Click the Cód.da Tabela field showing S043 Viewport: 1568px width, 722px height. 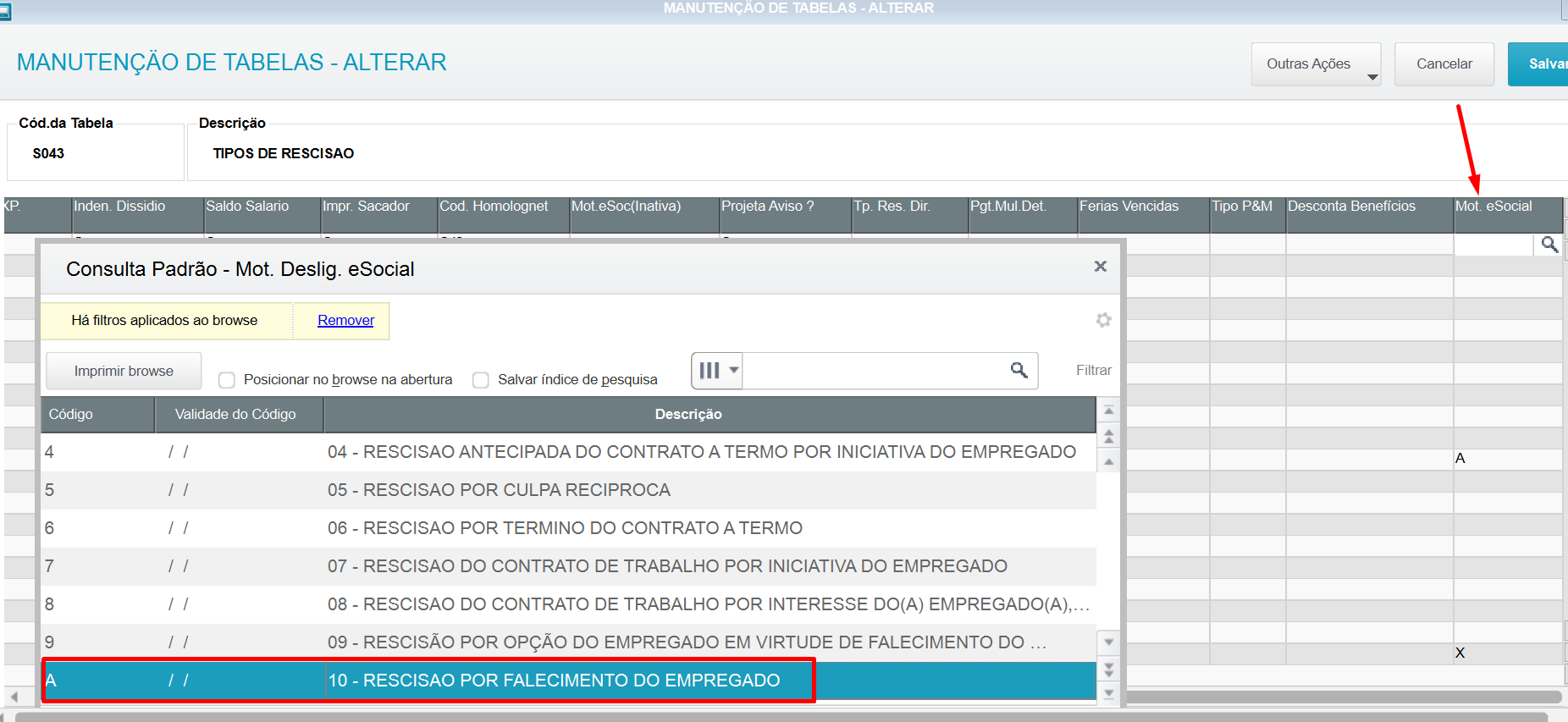[96, 153]
